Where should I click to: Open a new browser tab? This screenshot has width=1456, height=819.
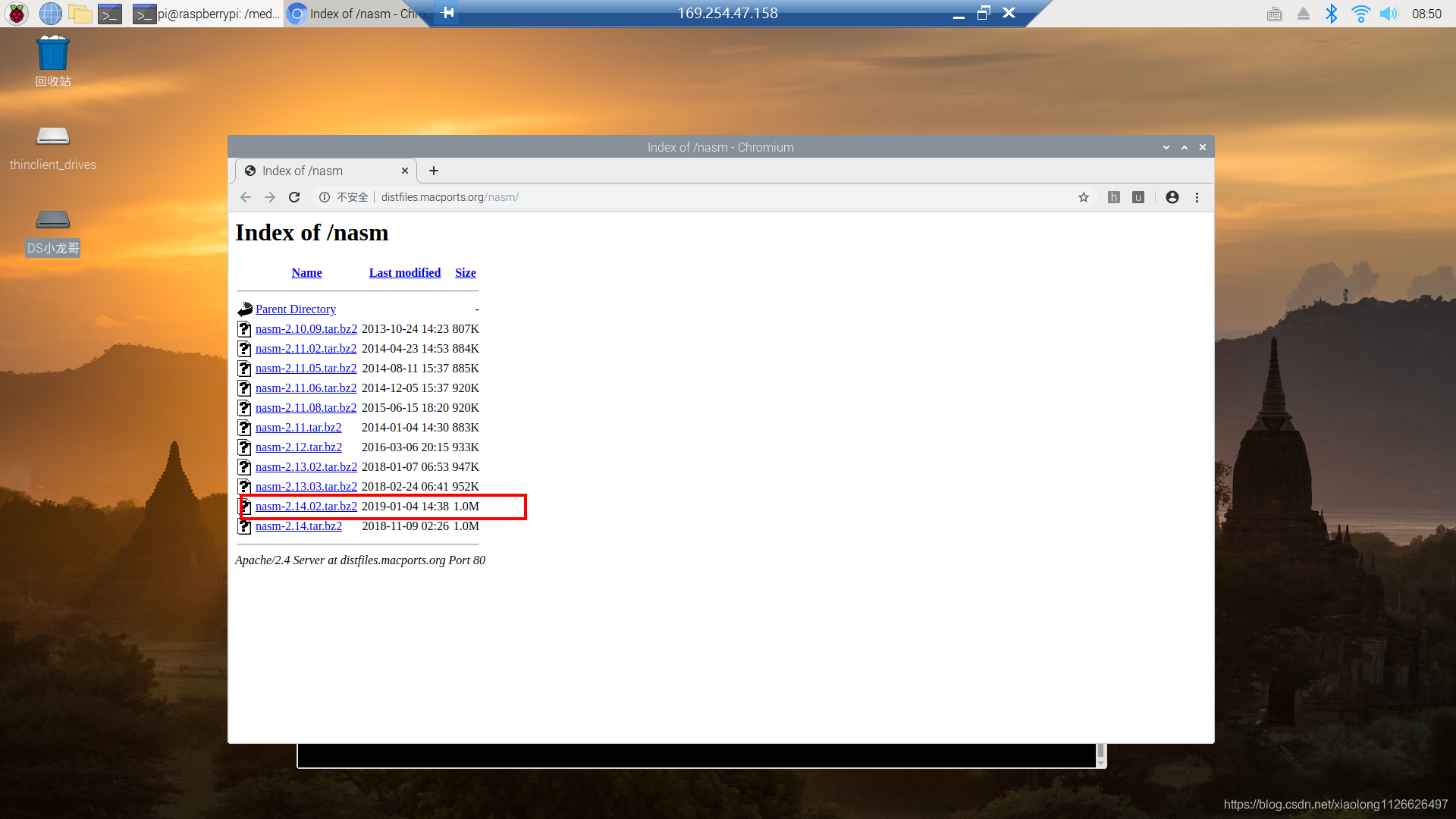click(434, 171)
